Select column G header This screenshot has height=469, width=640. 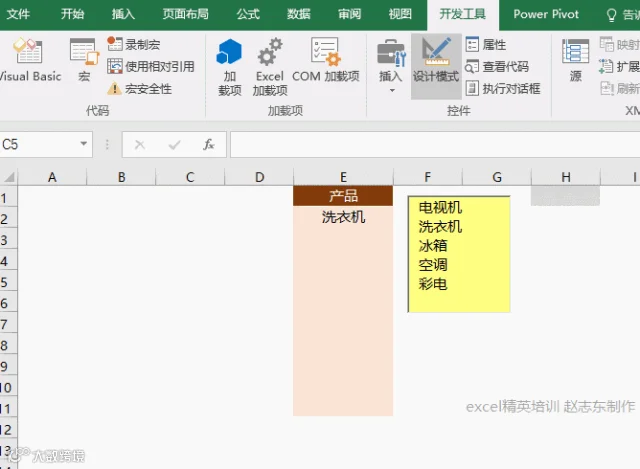coord(497,177)
